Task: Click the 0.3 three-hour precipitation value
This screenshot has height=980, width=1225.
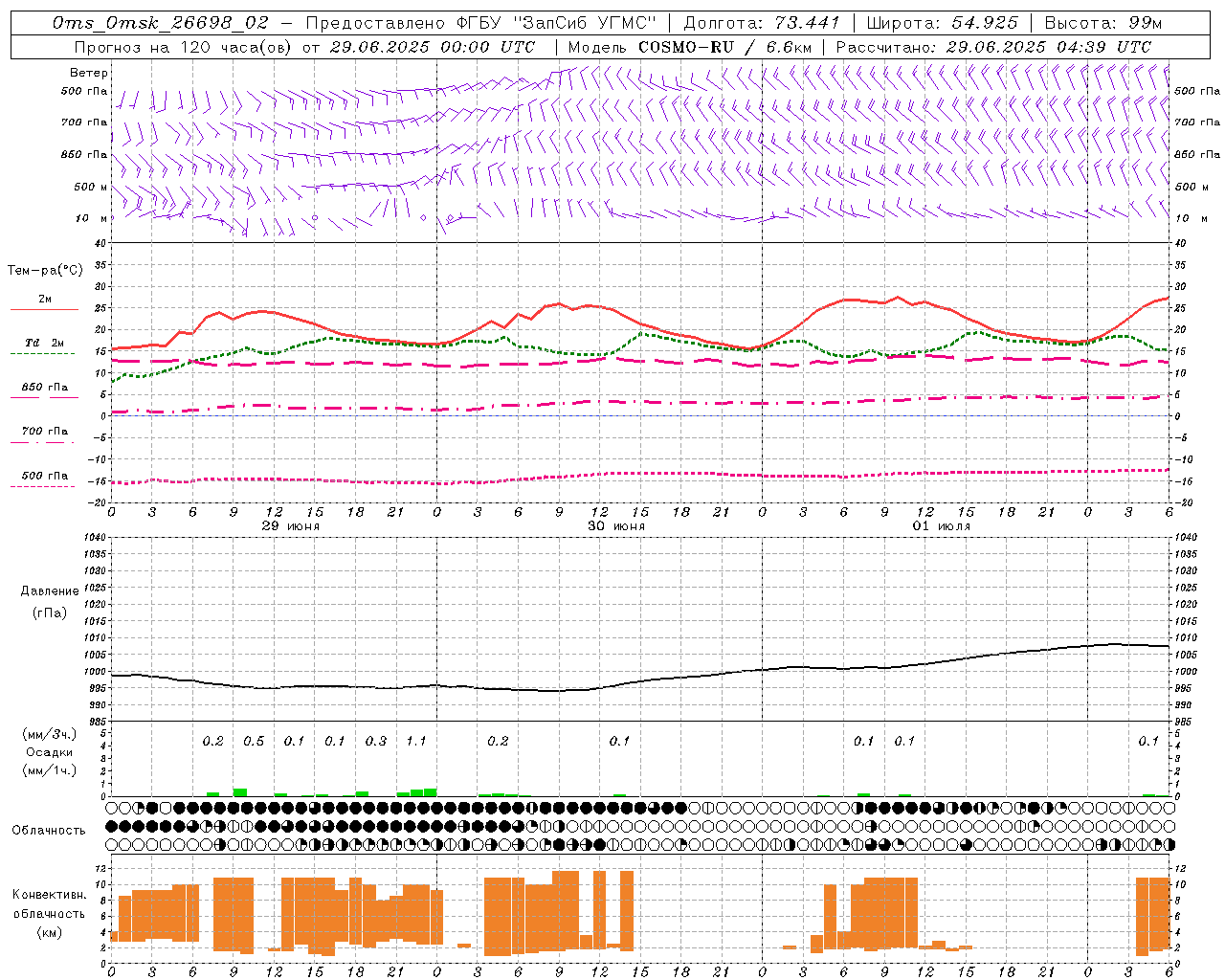Action: (x=376, y=742)
